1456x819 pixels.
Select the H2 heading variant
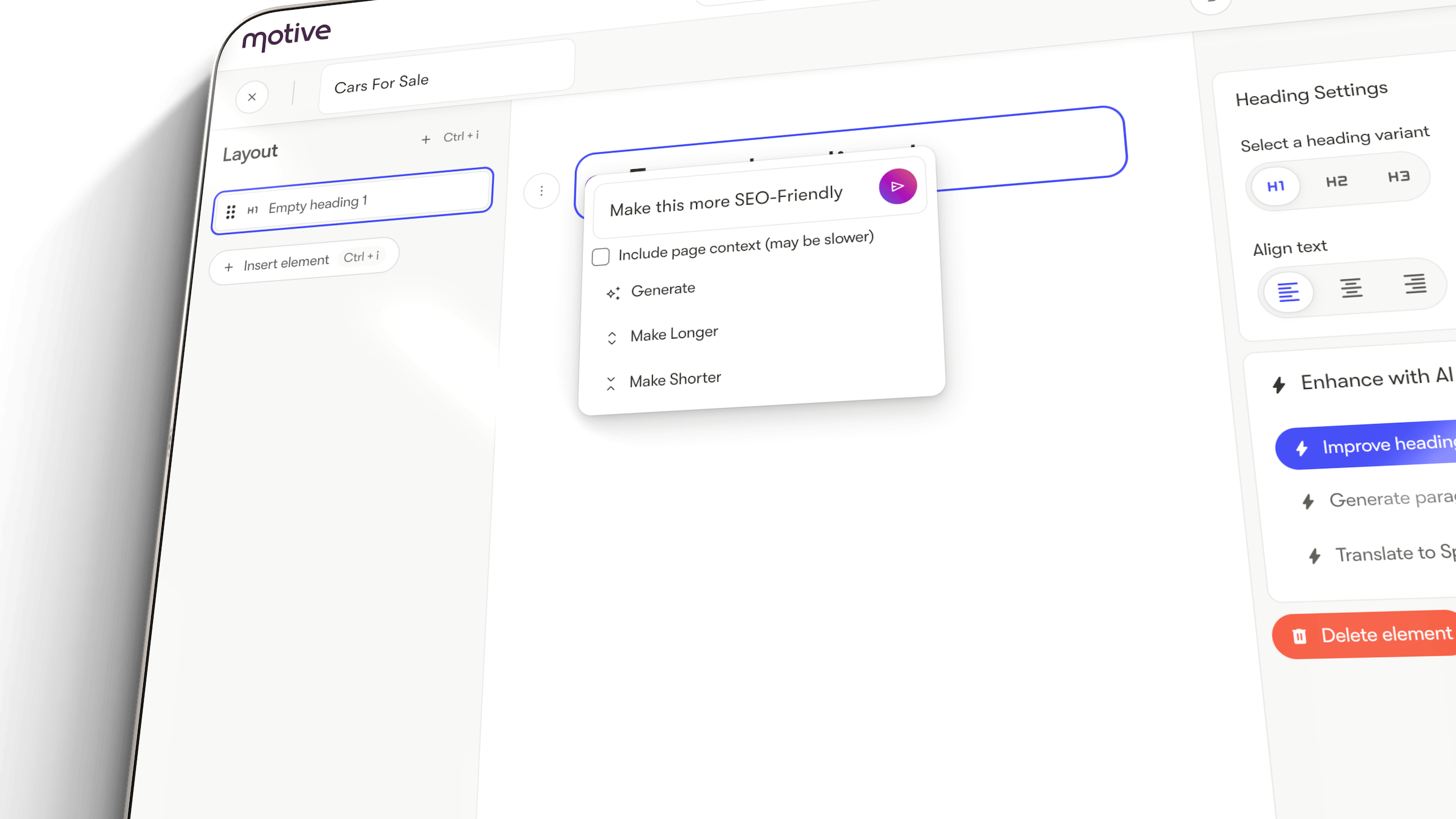pos(1336,181)
